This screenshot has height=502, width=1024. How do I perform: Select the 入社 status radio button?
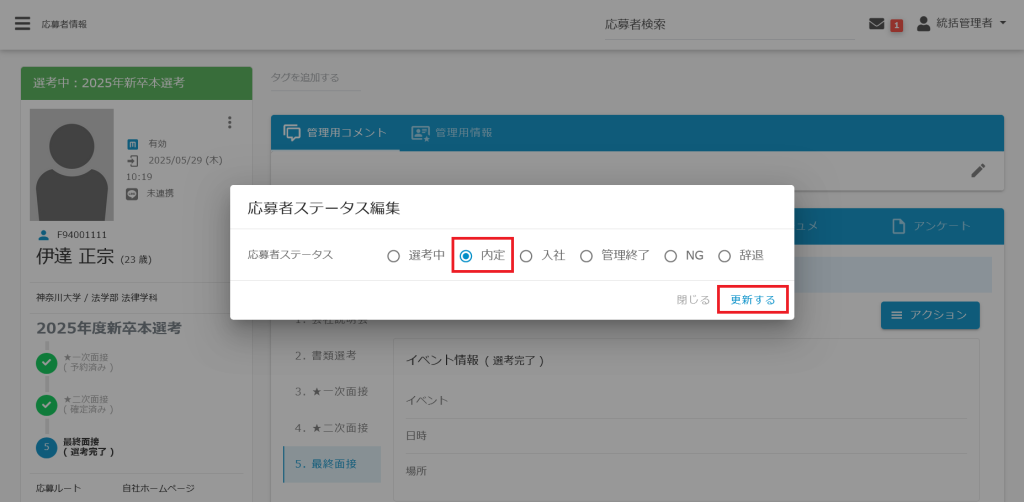pyautogui.click(x=526, y=256)
